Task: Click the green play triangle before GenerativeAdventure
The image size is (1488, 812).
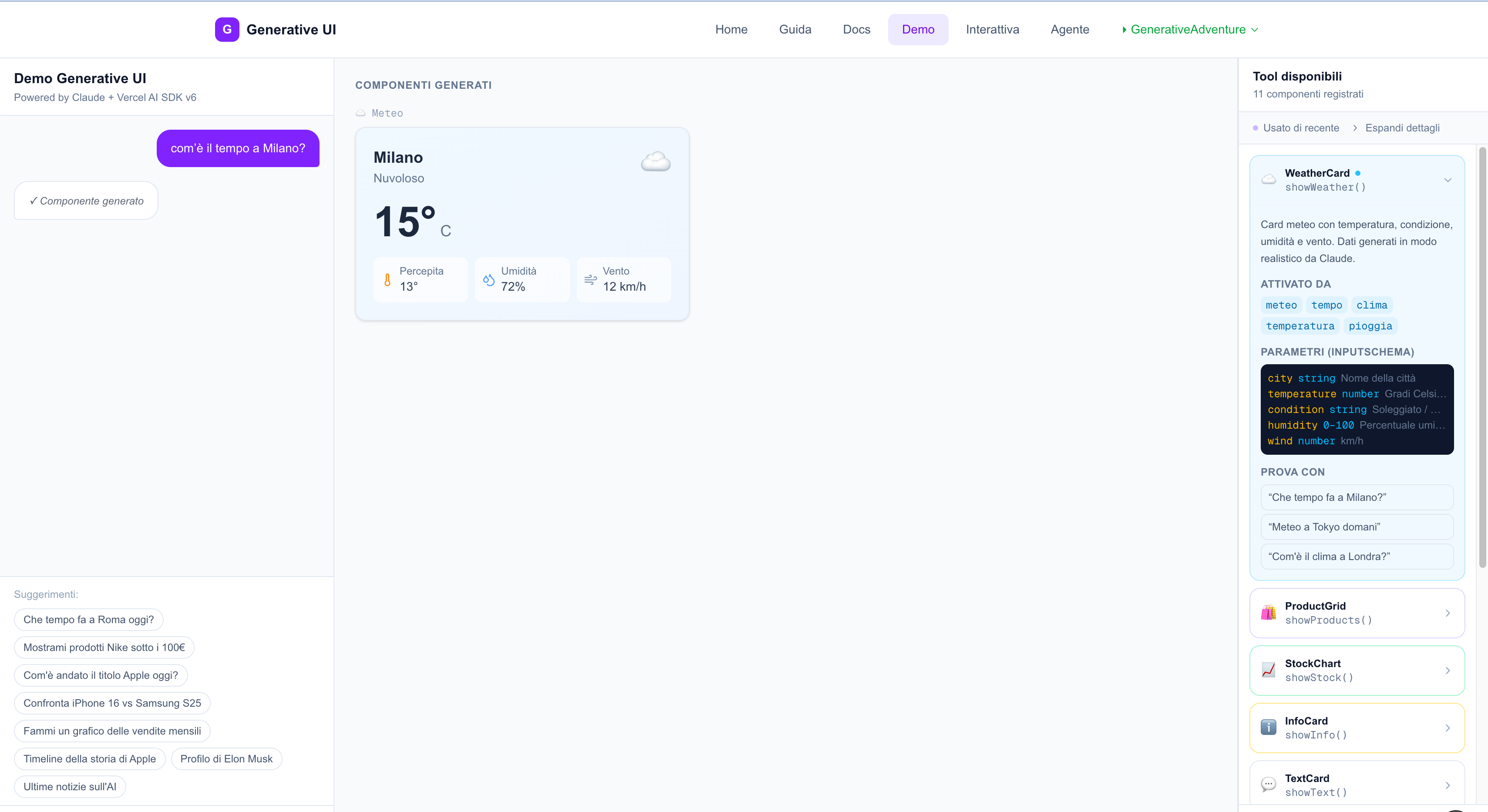Action: (x=1124, y=30)
